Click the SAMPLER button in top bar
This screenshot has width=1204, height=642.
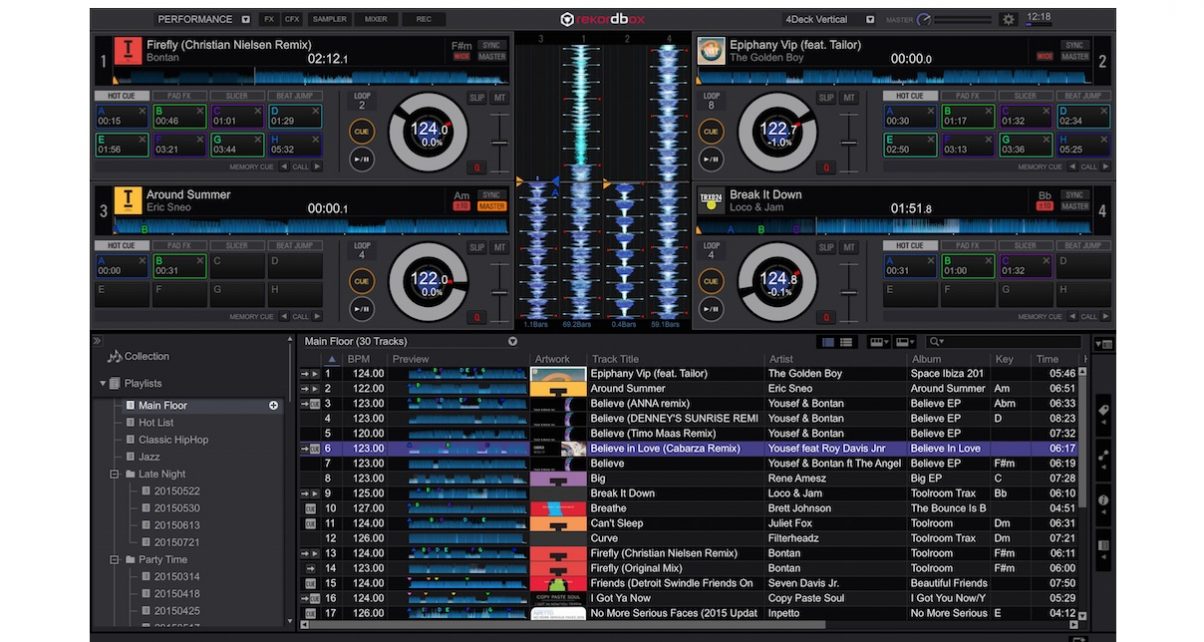[x=328, y=19]
